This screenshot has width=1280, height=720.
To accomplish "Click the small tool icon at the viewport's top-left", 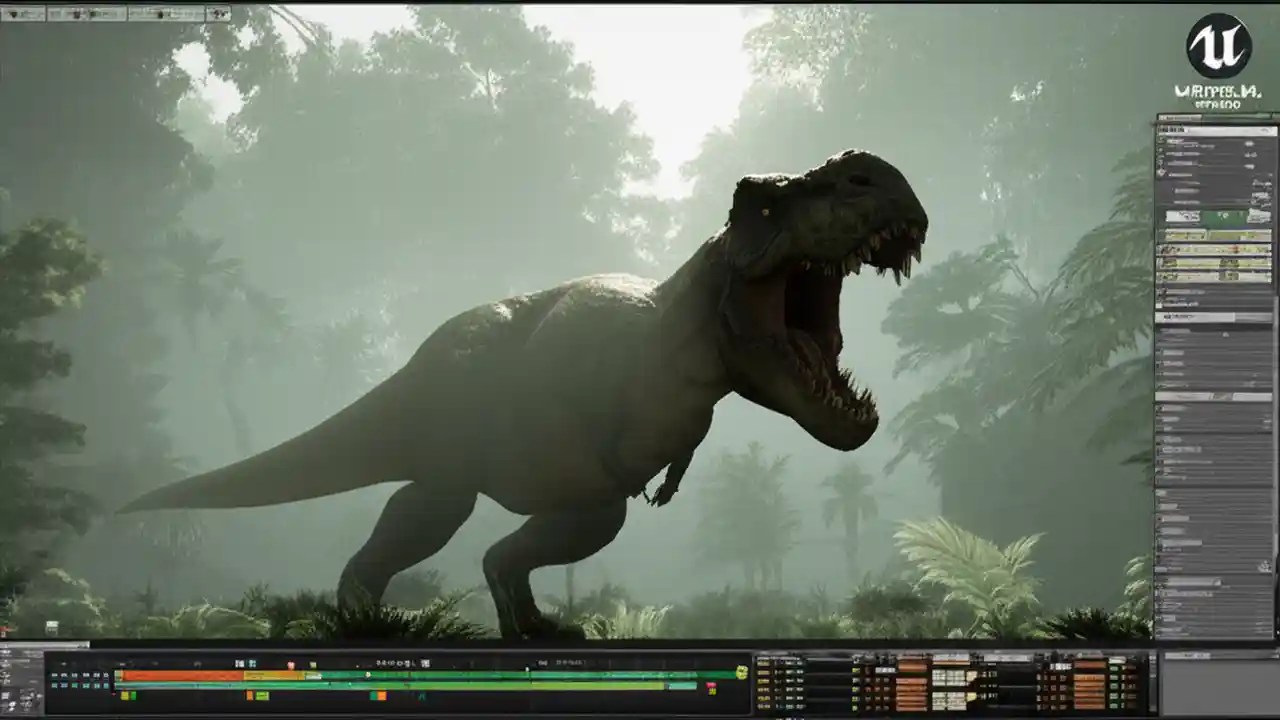I will click(x=13, y=14).
